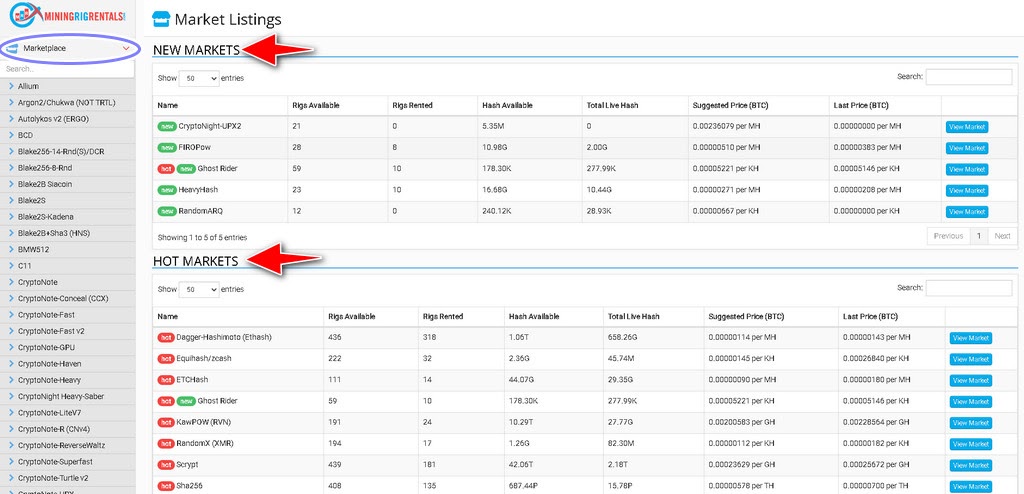The width and height of the screenshot is (1024, 494).
Task: Select CryptoNote-R (CNv4) in sidebar
Action: click(x=68, y=429)
